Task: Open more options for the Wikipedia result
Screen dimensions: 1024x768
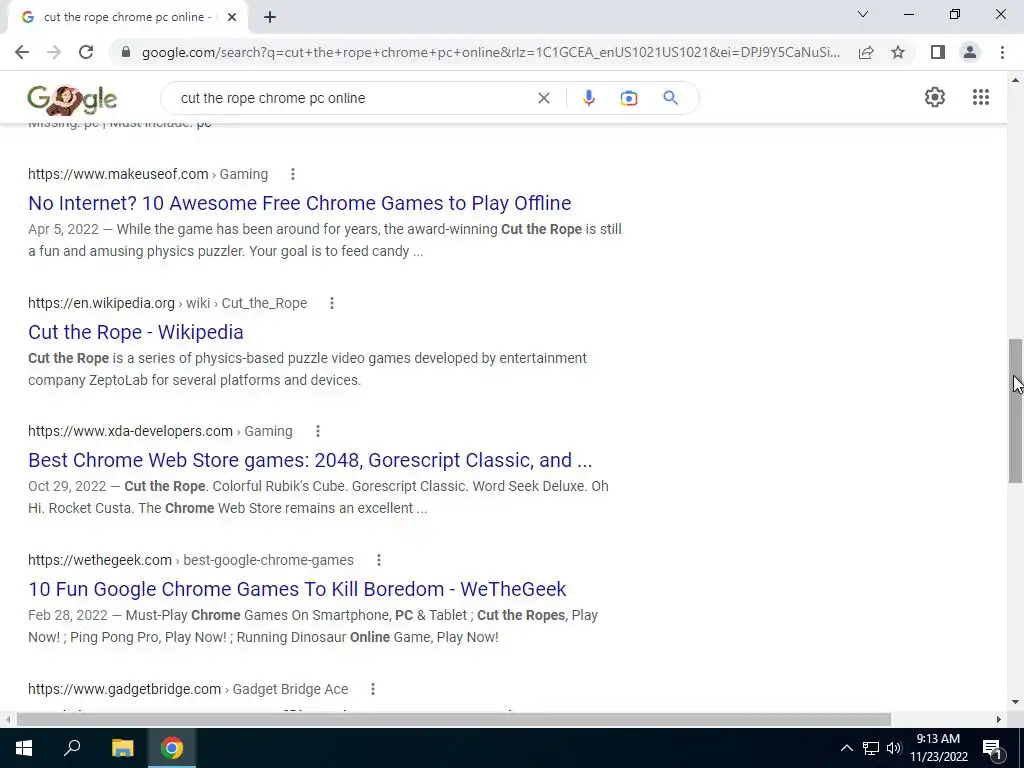Action: pos(332,303)
